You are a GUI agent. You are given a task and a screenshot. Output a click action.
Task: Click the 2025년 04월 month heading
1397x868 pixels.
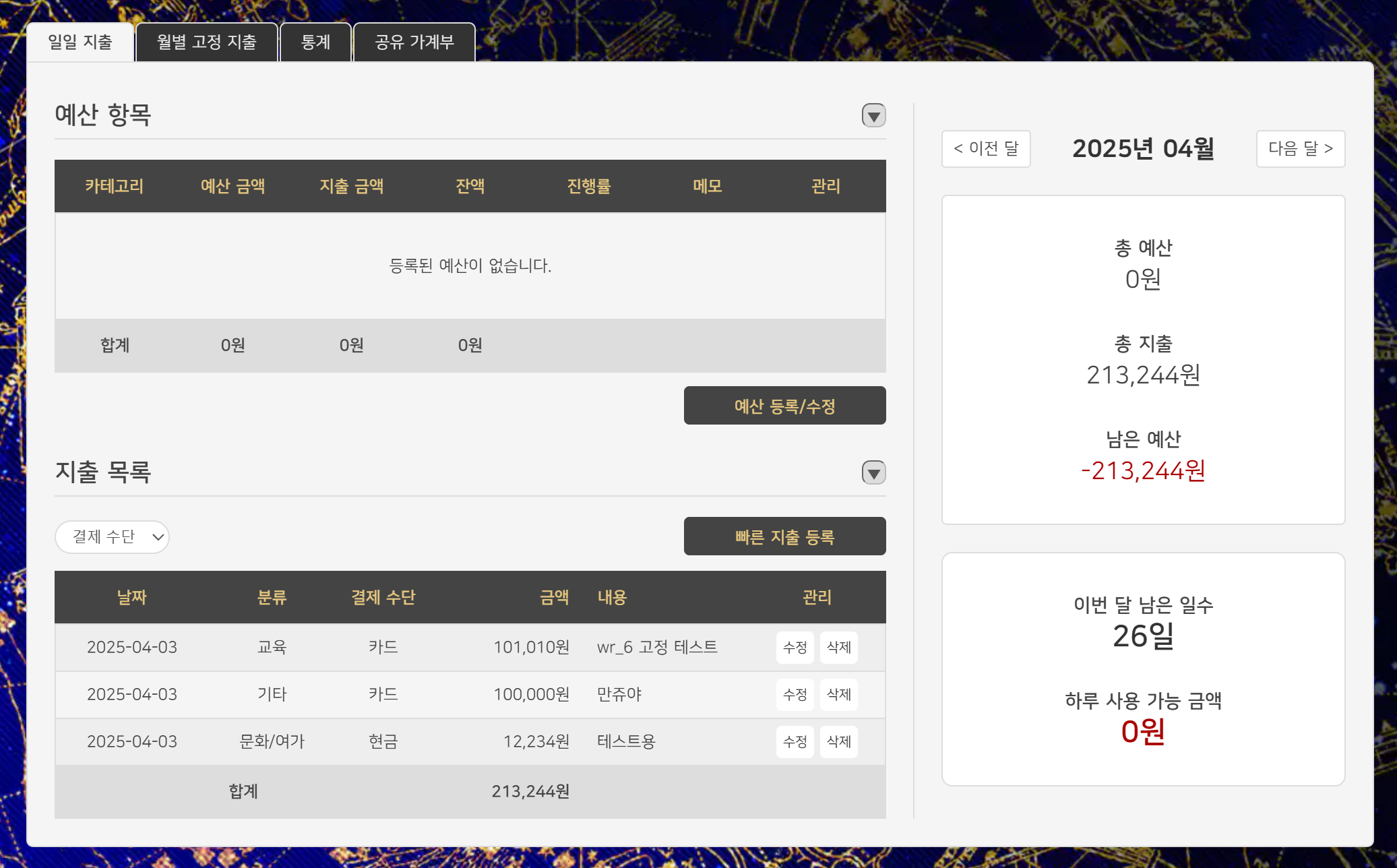tap(1143, 149)
